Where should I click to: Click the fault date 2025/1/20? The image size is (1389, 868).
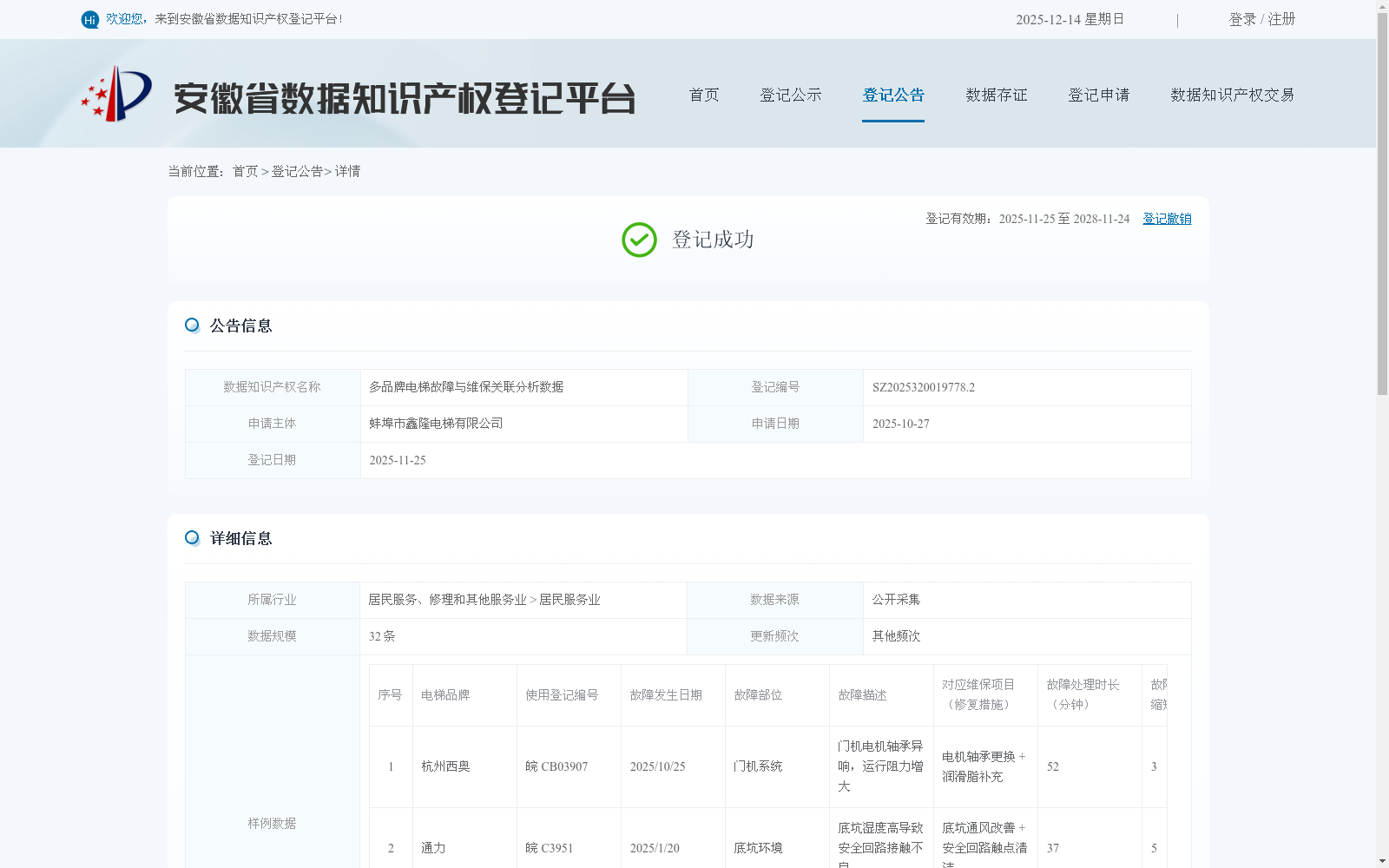coord(655,848)
